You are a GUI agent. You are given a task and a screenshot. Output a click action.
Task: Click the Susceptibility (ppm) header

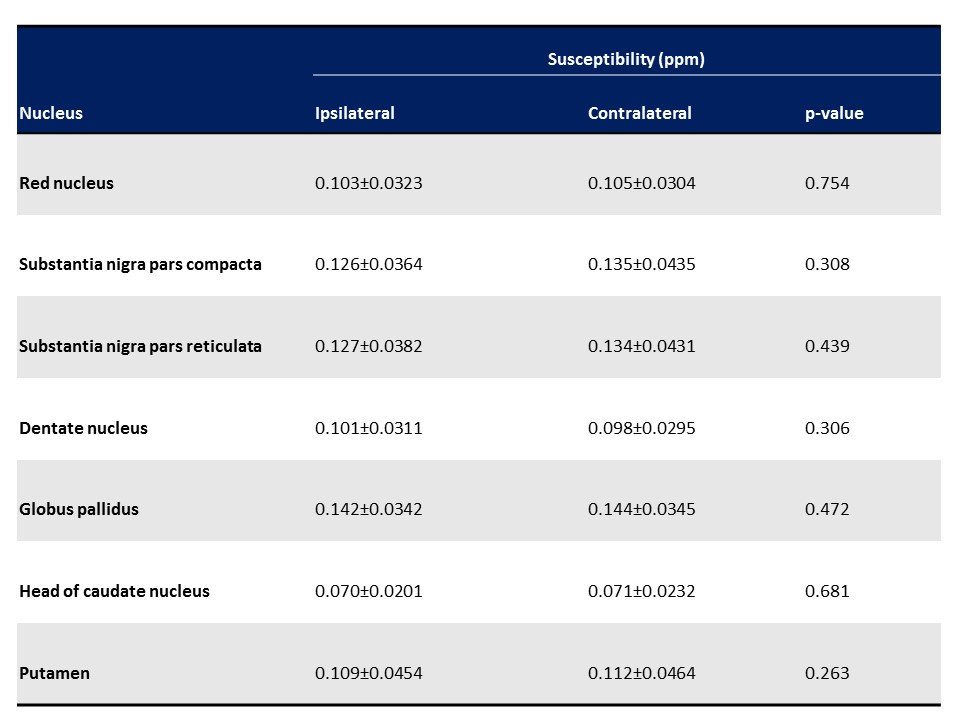(x=626, y=59)
